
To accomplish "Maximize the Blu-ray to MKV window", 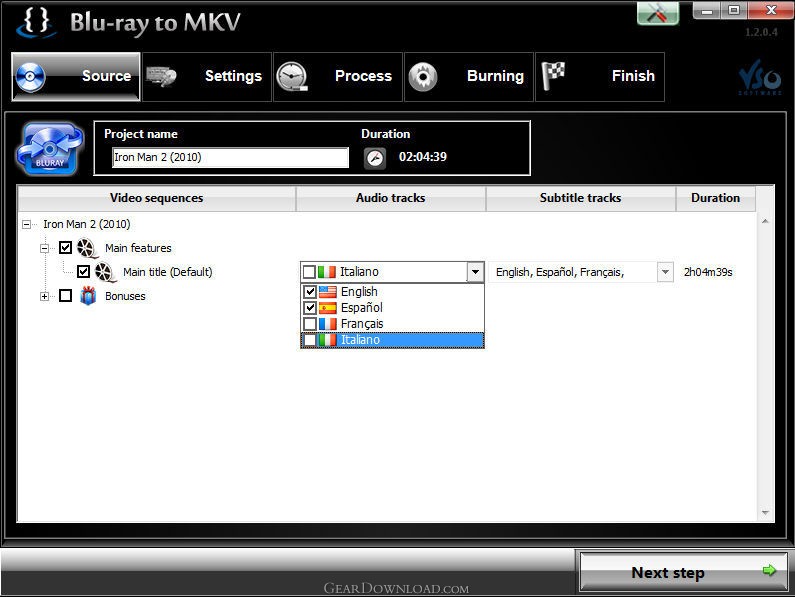I will click(x=734, y=10).
